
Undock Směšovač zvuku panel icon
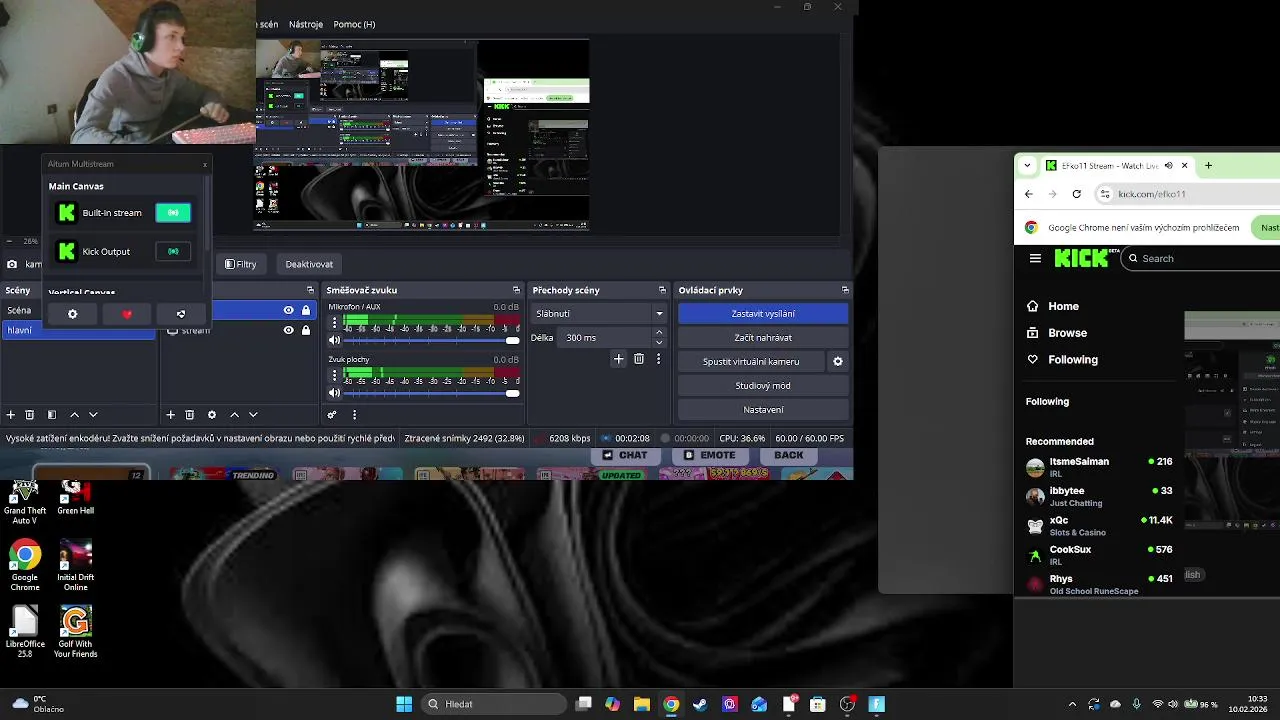point(516,290)
